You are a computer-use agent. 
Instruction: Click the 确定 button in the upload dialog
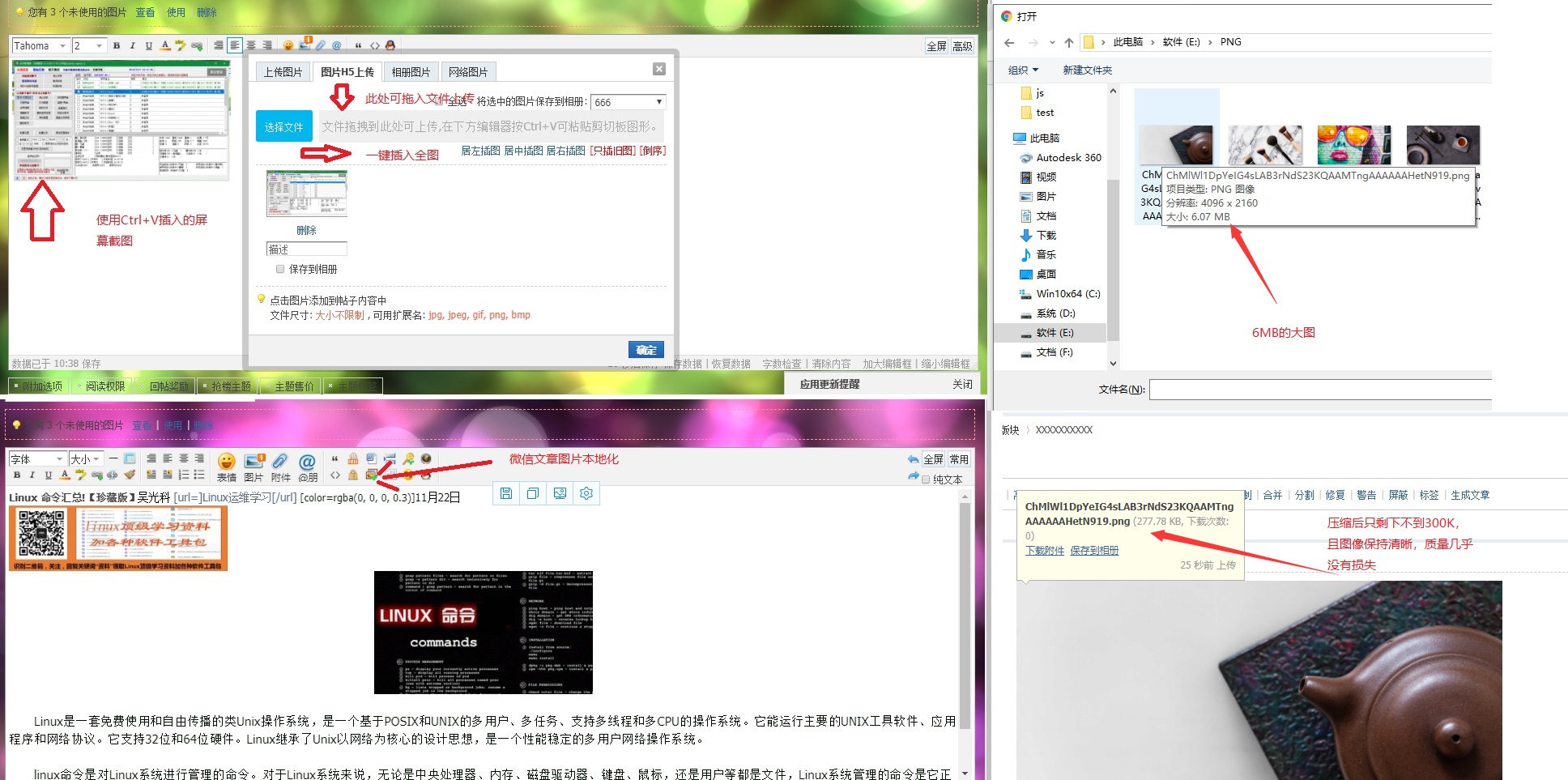coord(646,350)
